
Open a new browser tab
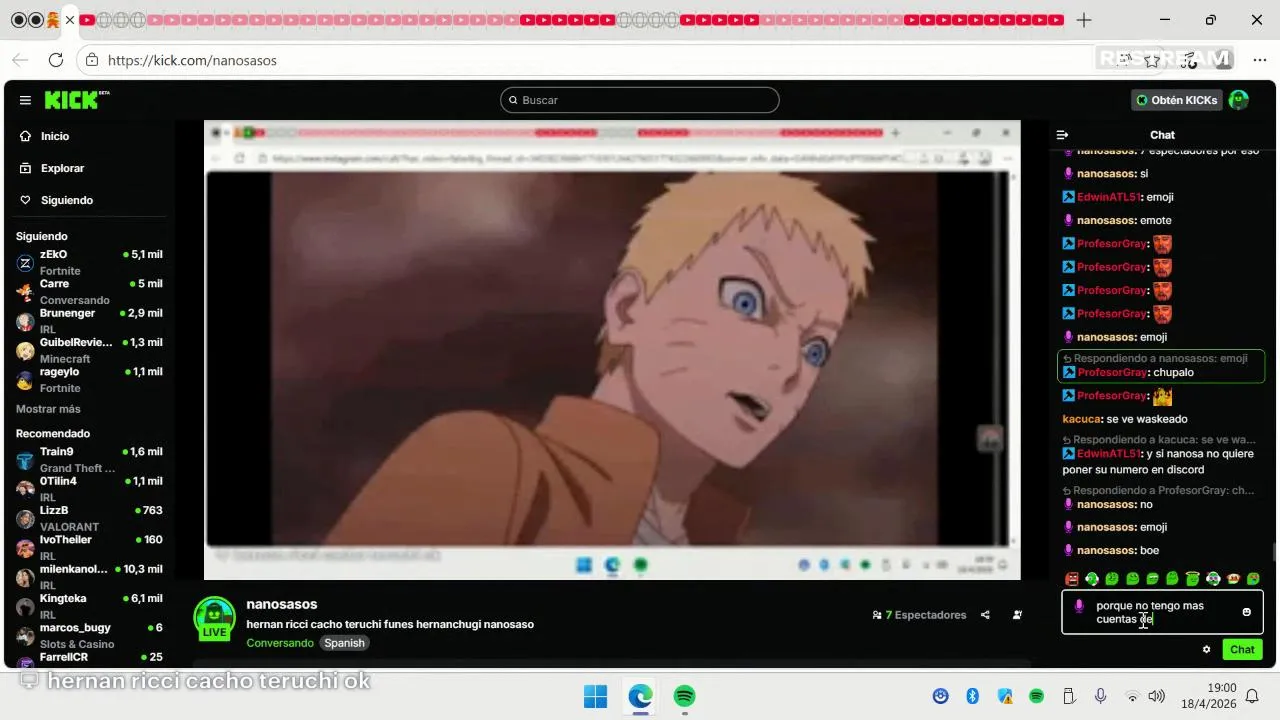point(1084,20)
